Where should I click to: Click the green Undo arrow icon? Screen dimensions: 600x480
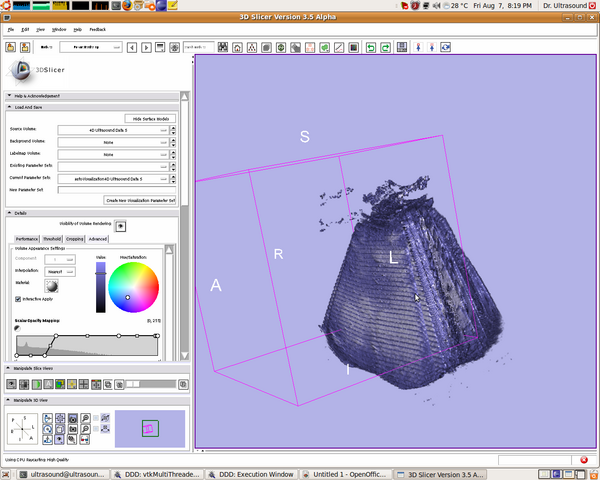(x=371, y=47)
